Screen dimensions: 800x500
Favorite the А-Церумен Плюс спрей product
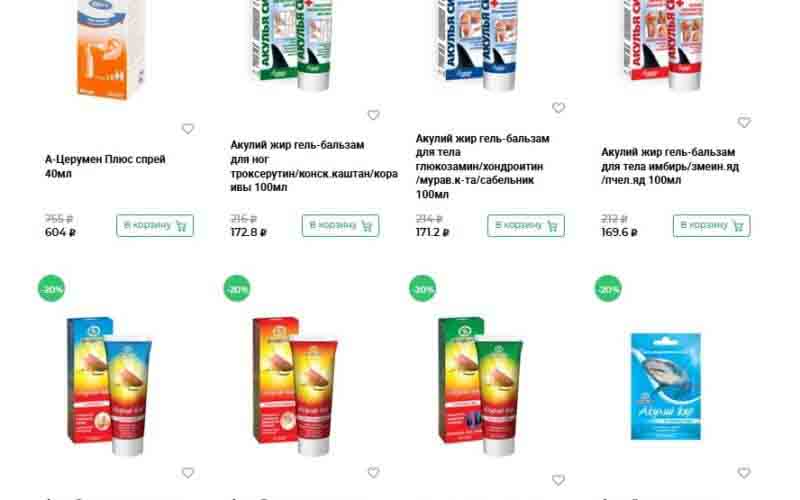click(188, 129)
